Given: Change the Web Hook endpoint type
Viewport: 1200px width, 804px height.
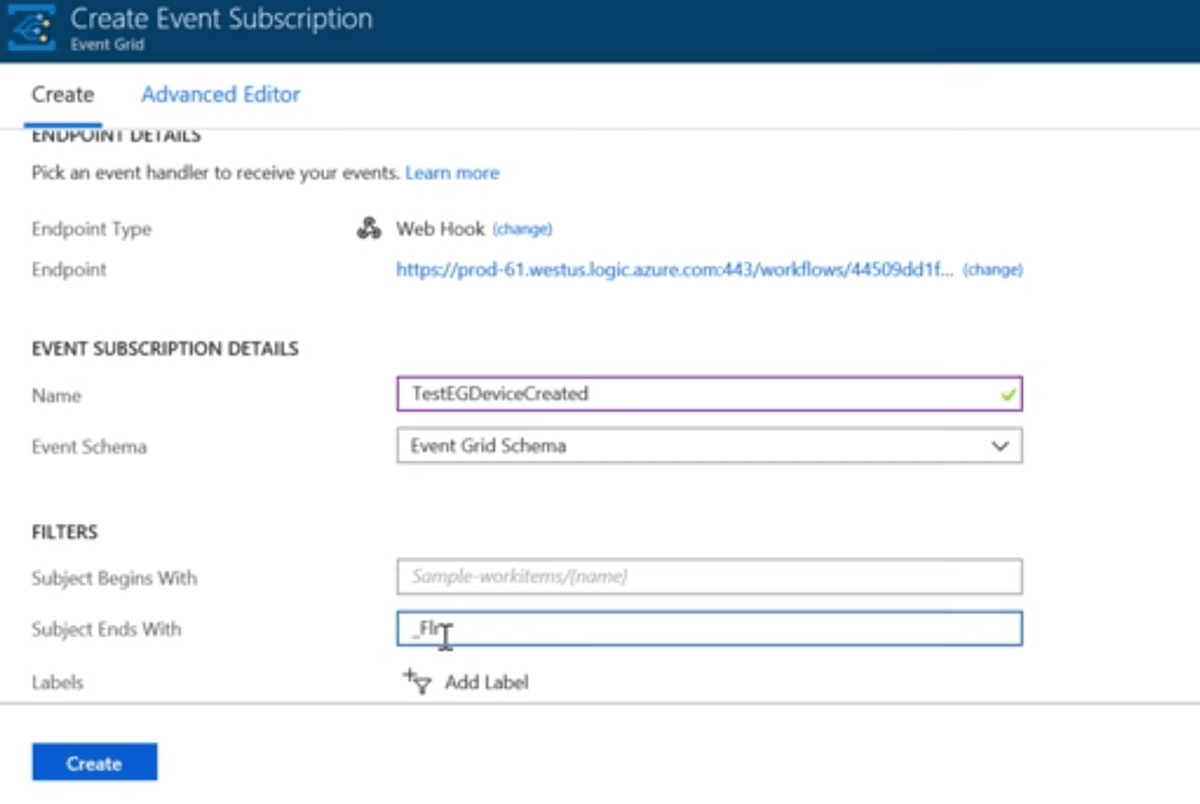Looking at the screenshot, I should click(x=522, y=229).
